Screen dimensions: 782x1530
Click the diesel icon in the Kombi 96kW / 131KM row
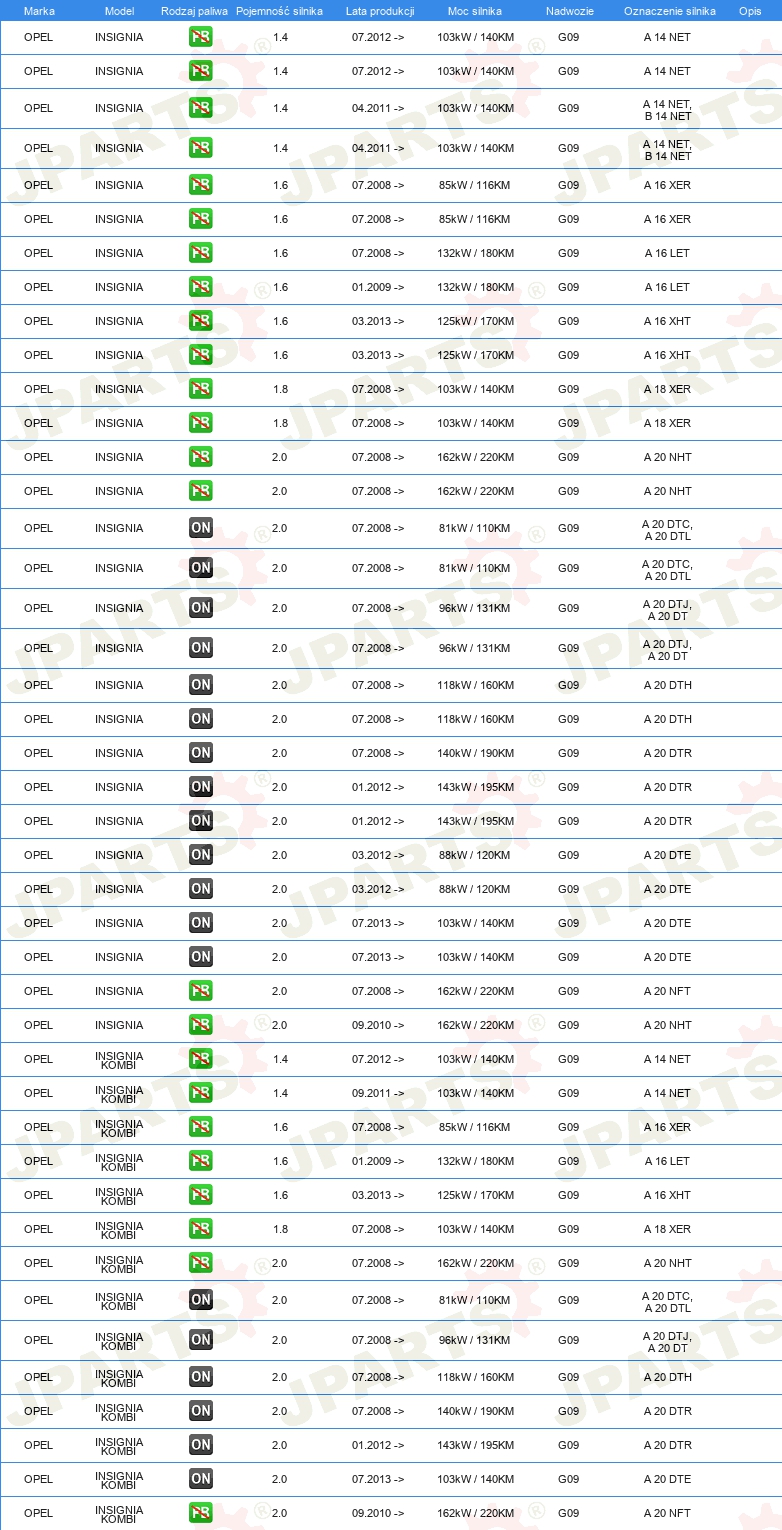click(201, 1340)
